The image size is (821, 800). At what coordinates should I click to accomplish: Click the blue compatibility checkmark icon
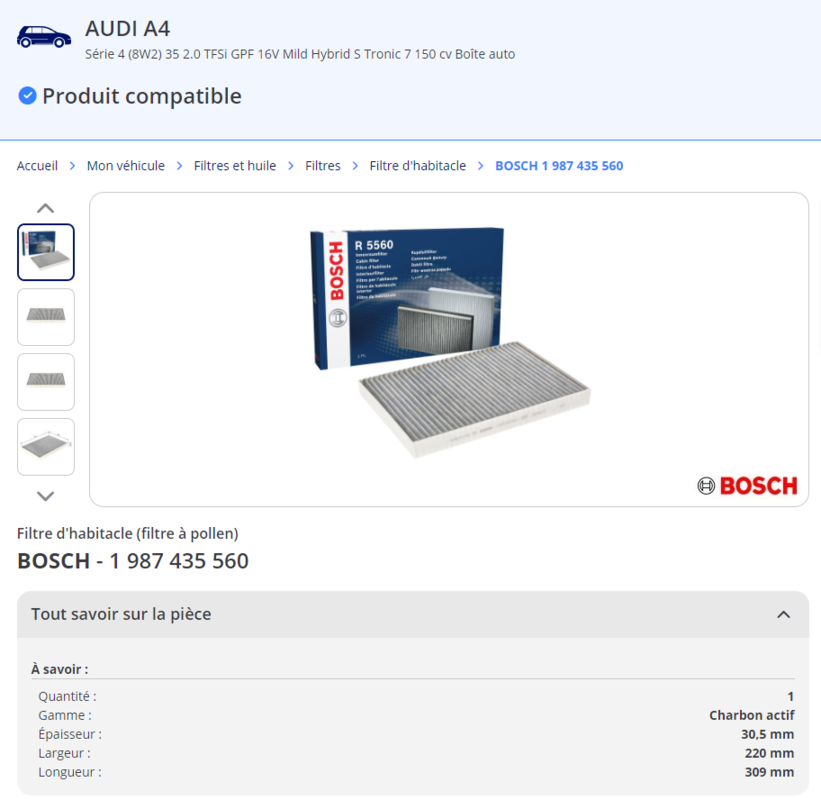pyautogui.click(x=28, y=96)
